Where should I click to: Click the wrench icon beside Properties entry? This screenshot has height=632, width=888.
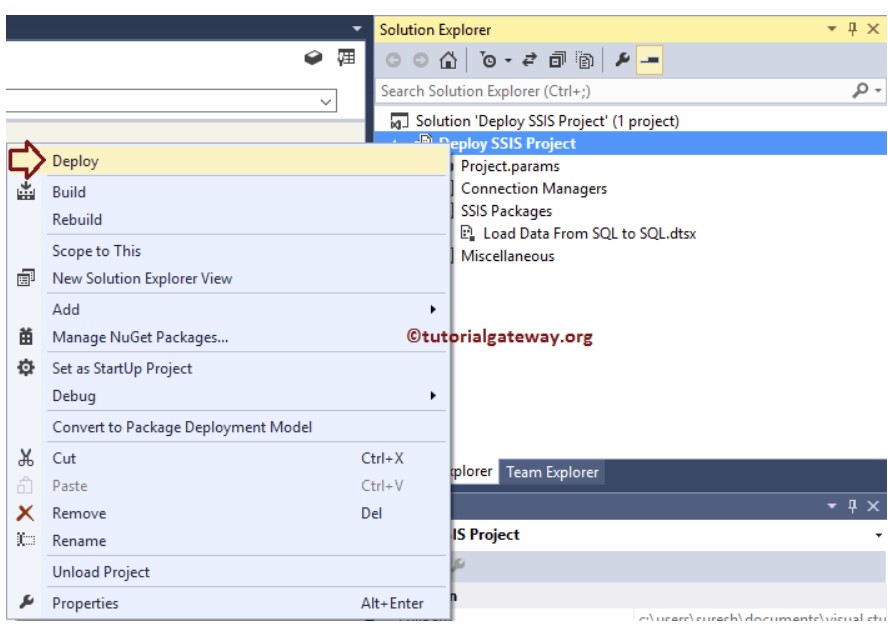pos(26,601)
